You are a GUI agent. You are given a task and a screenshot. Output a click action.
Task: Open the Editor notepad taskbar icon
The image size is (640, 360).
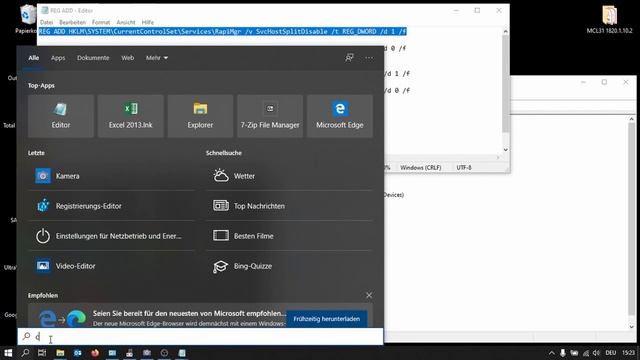coord(182,353)
